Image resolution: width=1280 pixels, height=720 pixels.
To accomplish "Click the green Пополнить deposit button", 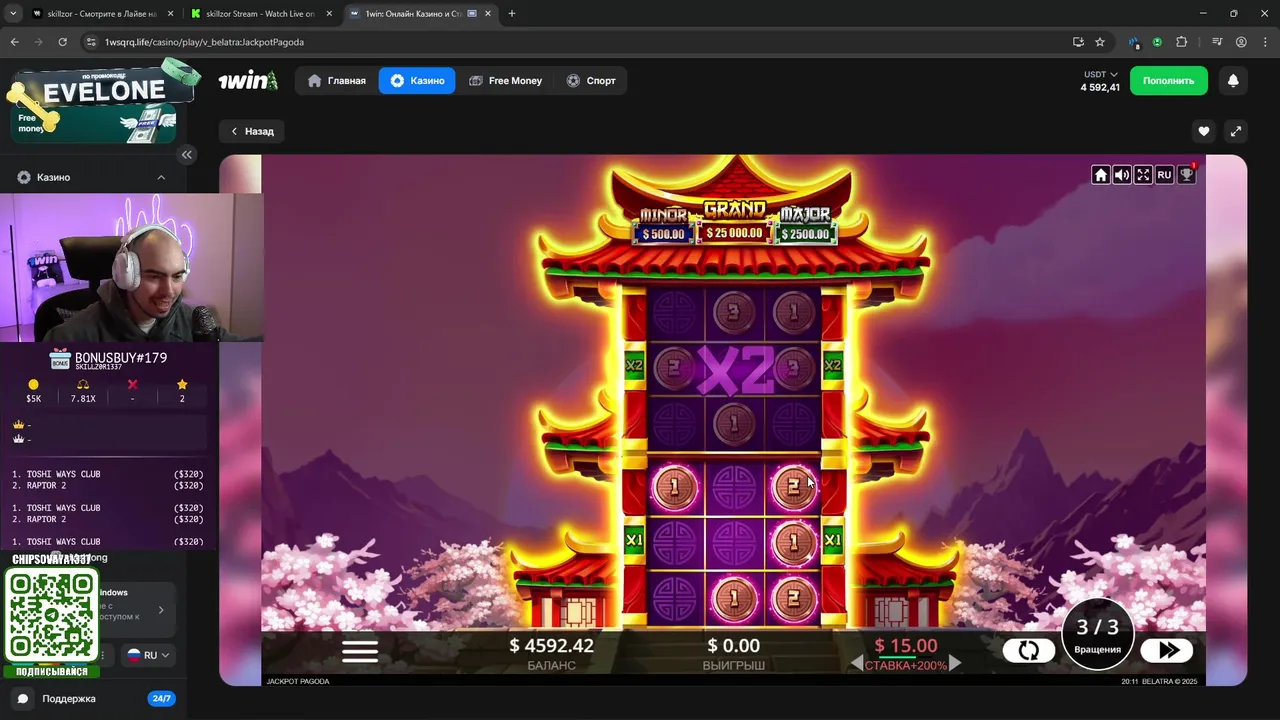I will [1168, 81].
